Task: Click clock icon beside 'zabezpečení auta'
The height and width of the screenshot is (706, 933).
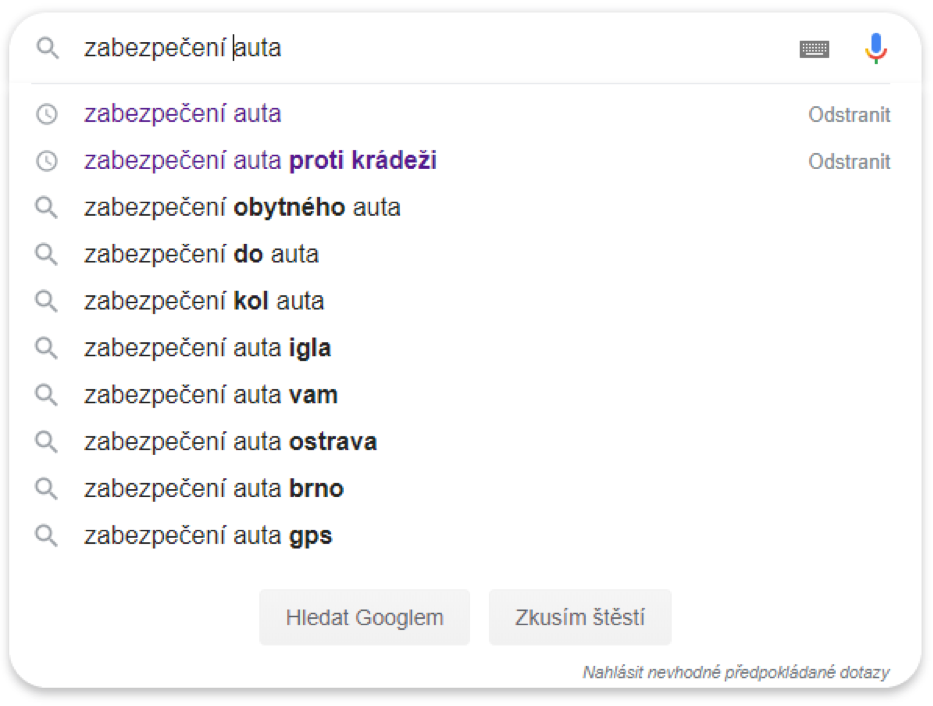Action: click(x=47, y=114)
